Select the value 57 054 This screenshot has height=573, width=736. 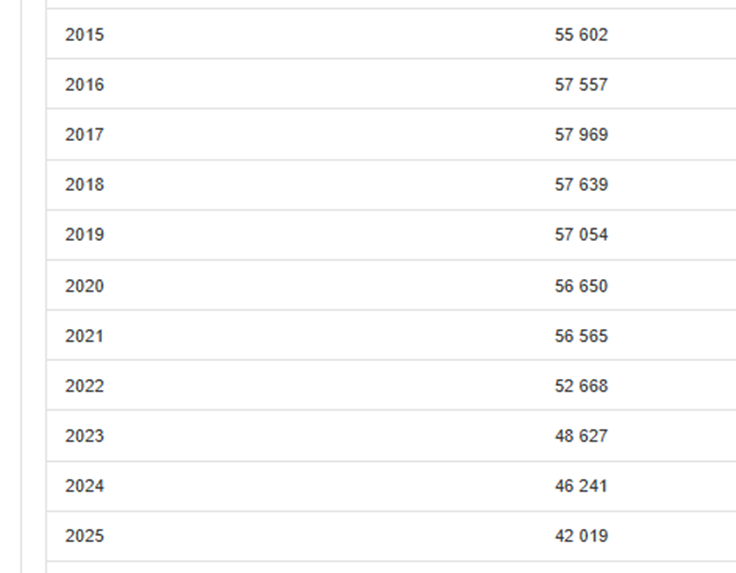coord(581,235)
